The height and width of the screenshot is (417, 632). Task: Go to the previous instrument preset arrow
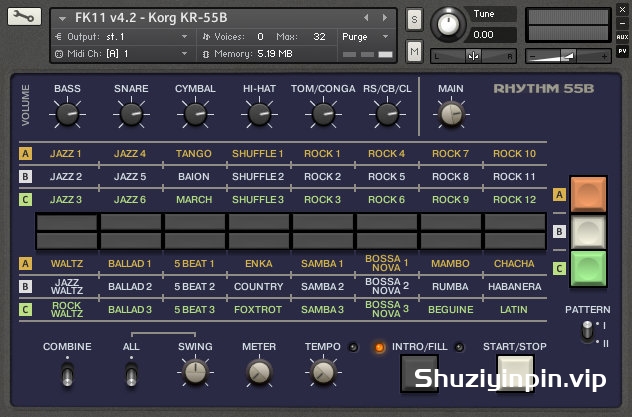coord(366,17)
